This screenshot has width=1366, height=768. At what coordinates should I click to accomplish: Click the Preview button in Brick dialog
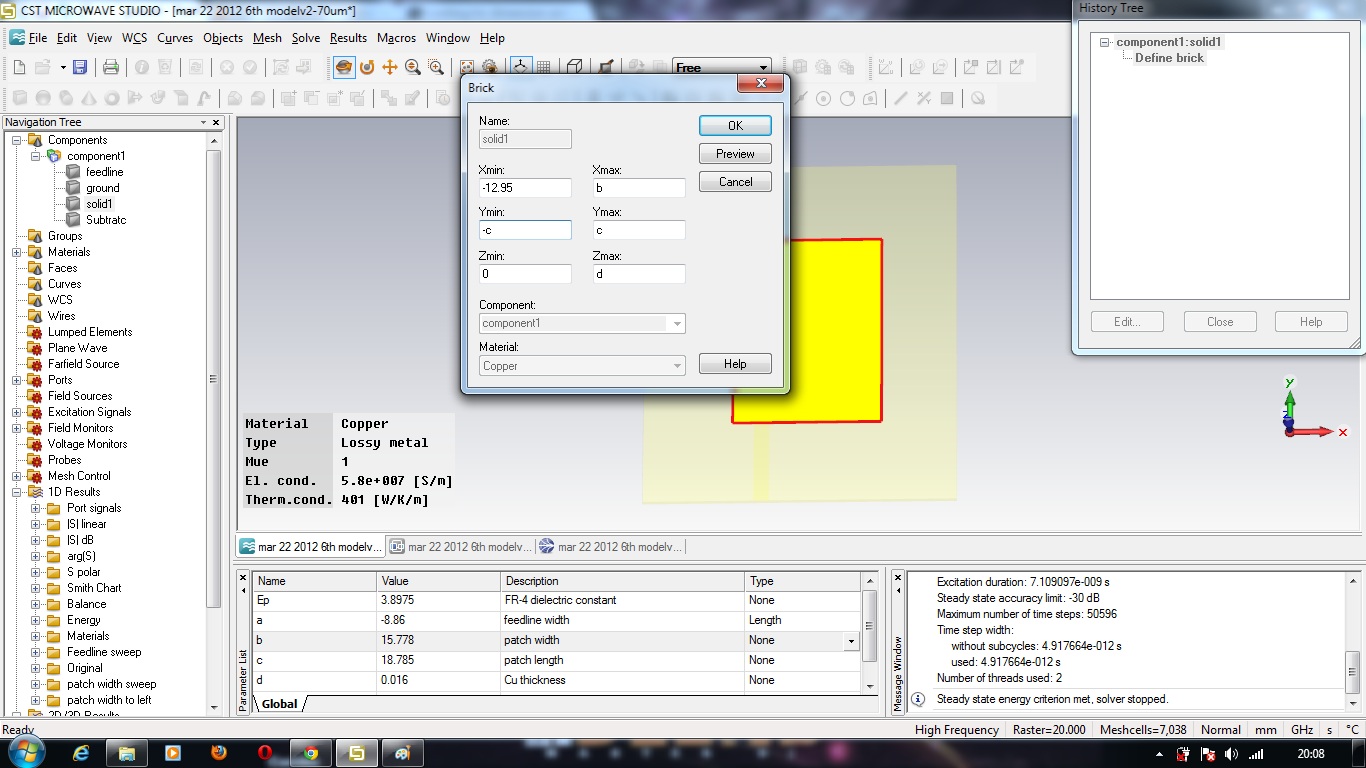(x=735, y=154)
